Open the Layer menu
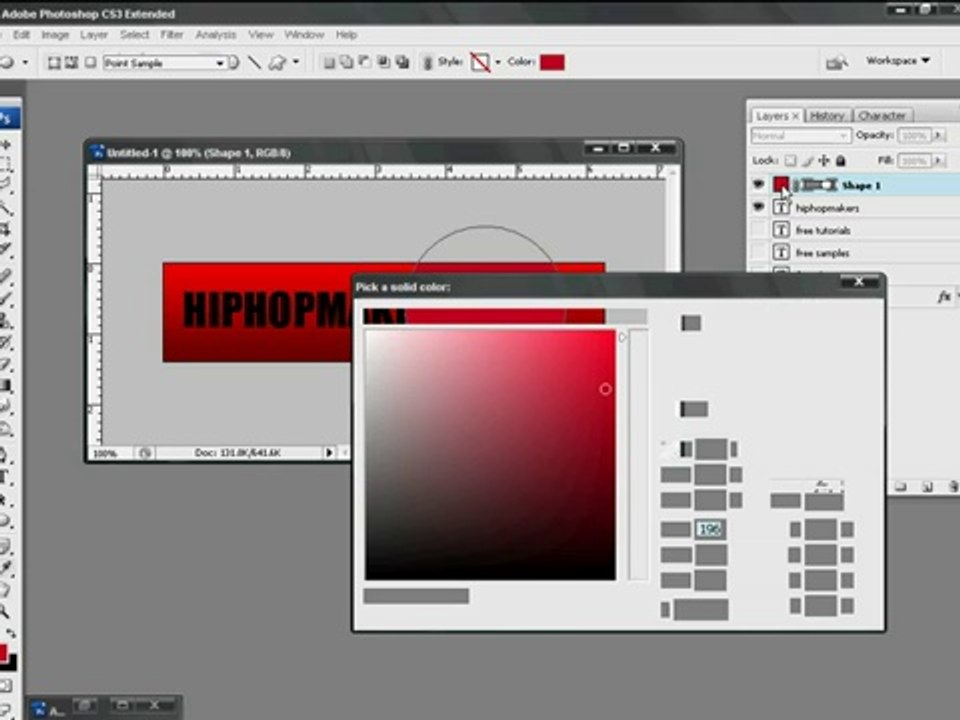This screenshot has height=720, width=960. 94,35
